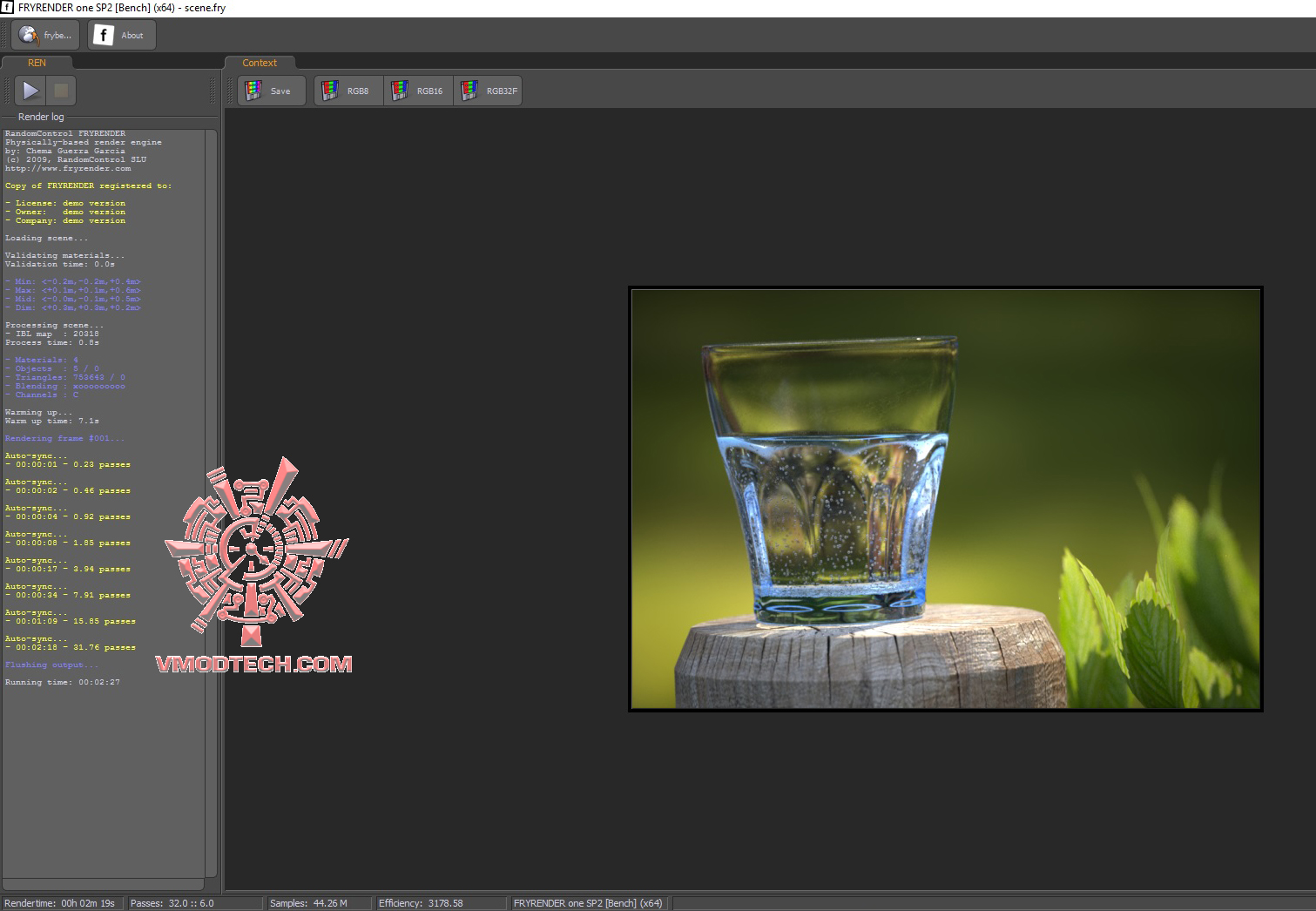Screen dimensions: 1316x911
Task: Click the "00:00:17 - 3.94 passes" log line
Action: pyautogui.click(x=68, y=569)
